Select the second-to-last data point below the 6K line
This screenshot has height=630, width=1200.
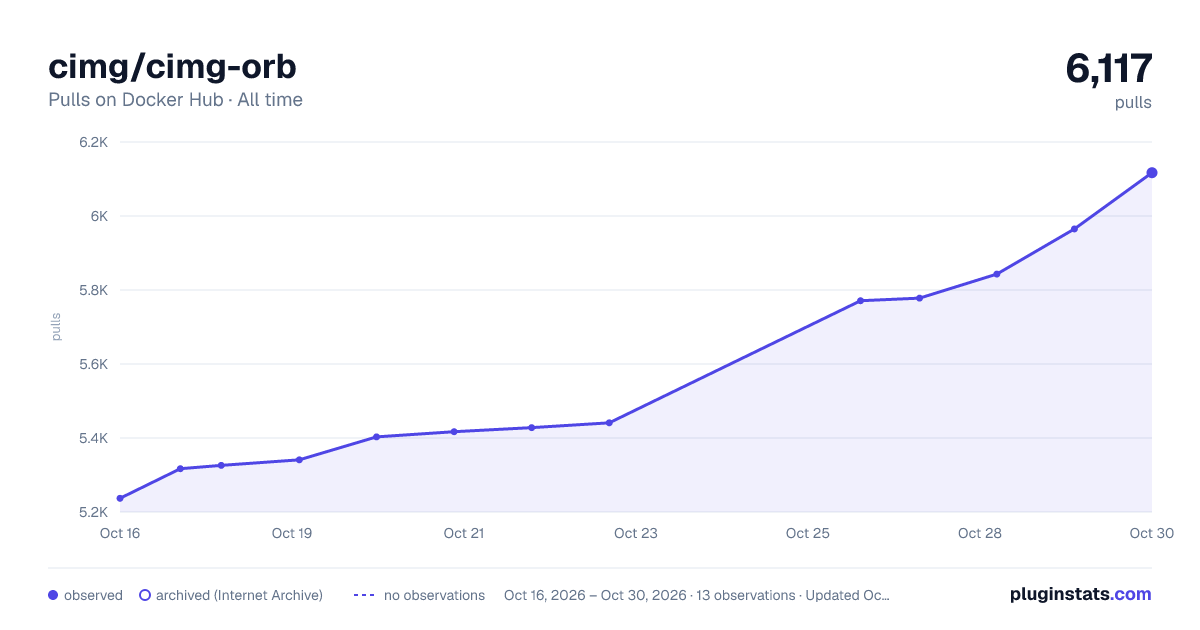tap(1074, 229)
